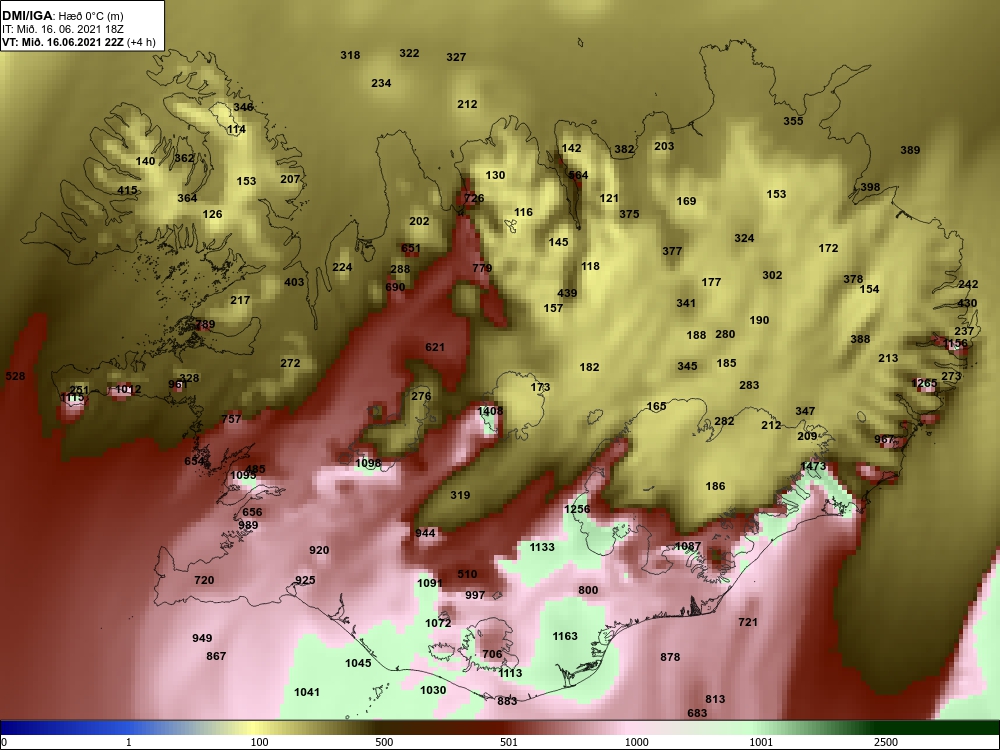Image resolution: width=1000 pixels, height=750 pixels.
Task: Click the value 1156 on the east coast
Action: pos(955,343)
